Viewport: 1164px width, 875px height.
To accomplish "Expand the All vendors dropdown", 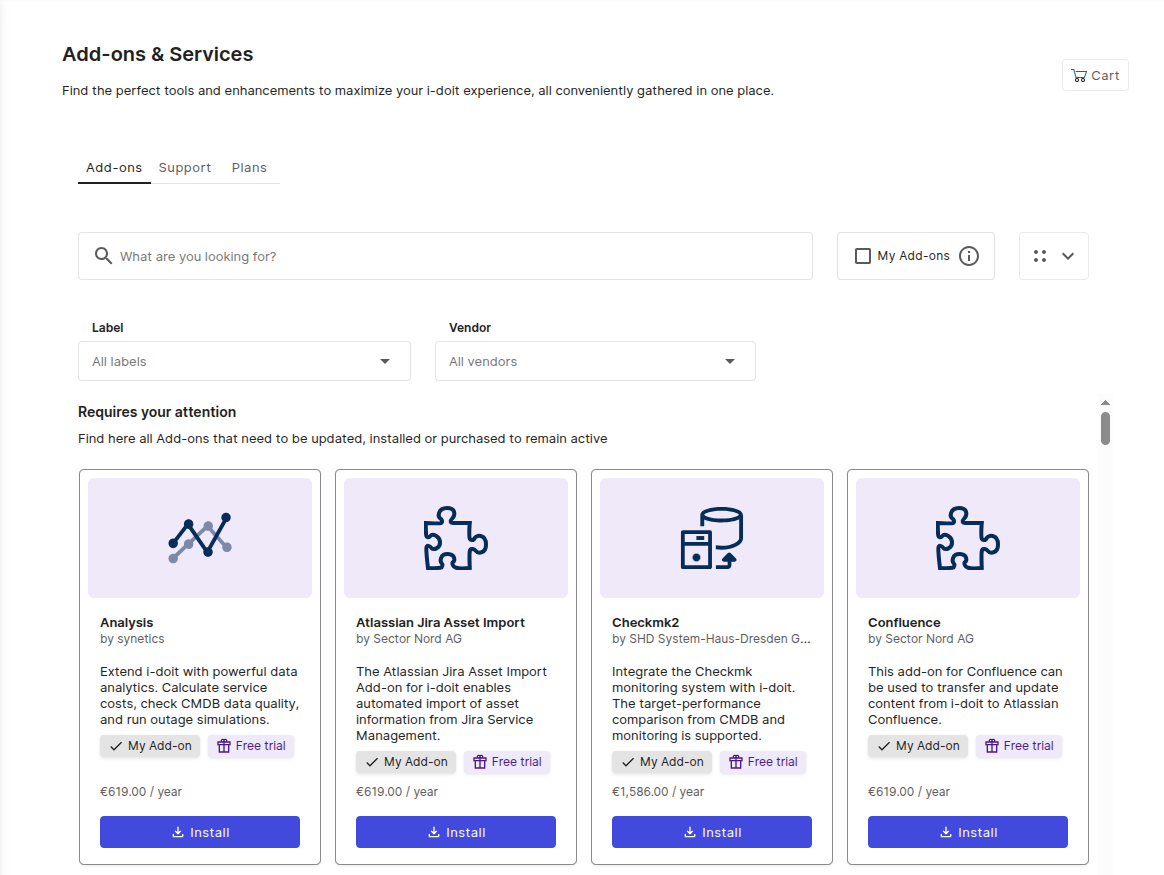I will tap(595, 361).
